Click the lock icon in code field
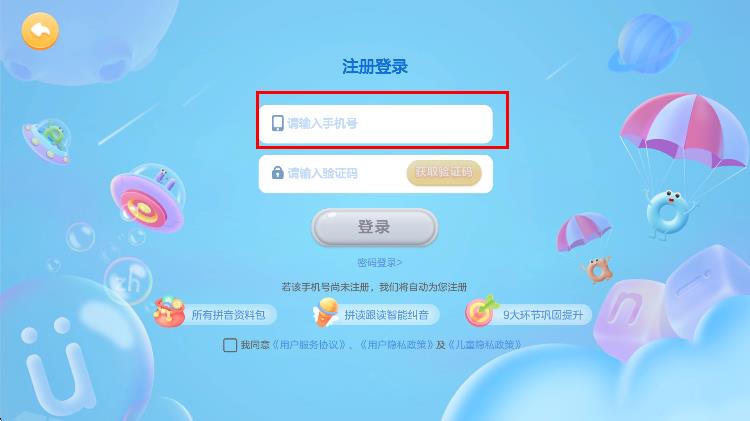The image size is (750, 421). (x=277, y=173)
